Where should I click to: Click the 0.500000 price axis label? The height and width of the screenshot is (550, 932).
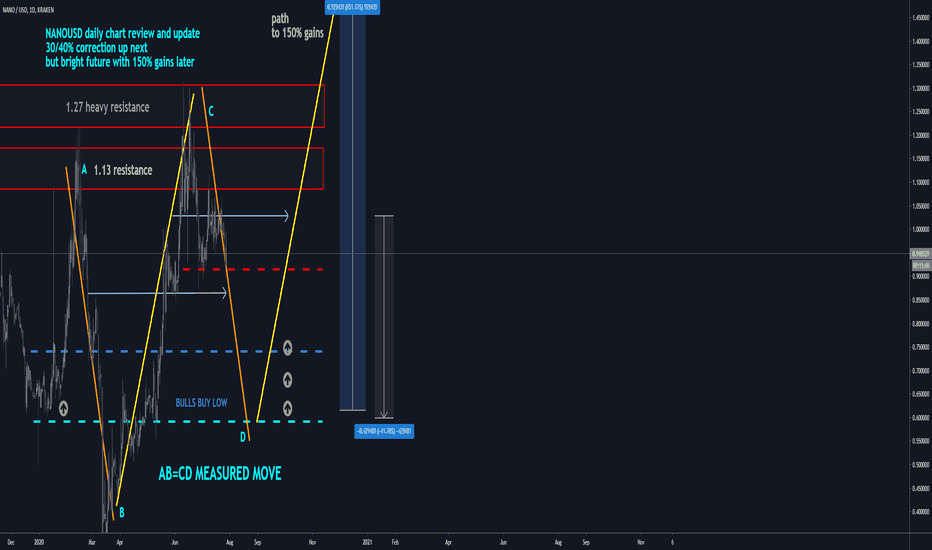(921, 465)
